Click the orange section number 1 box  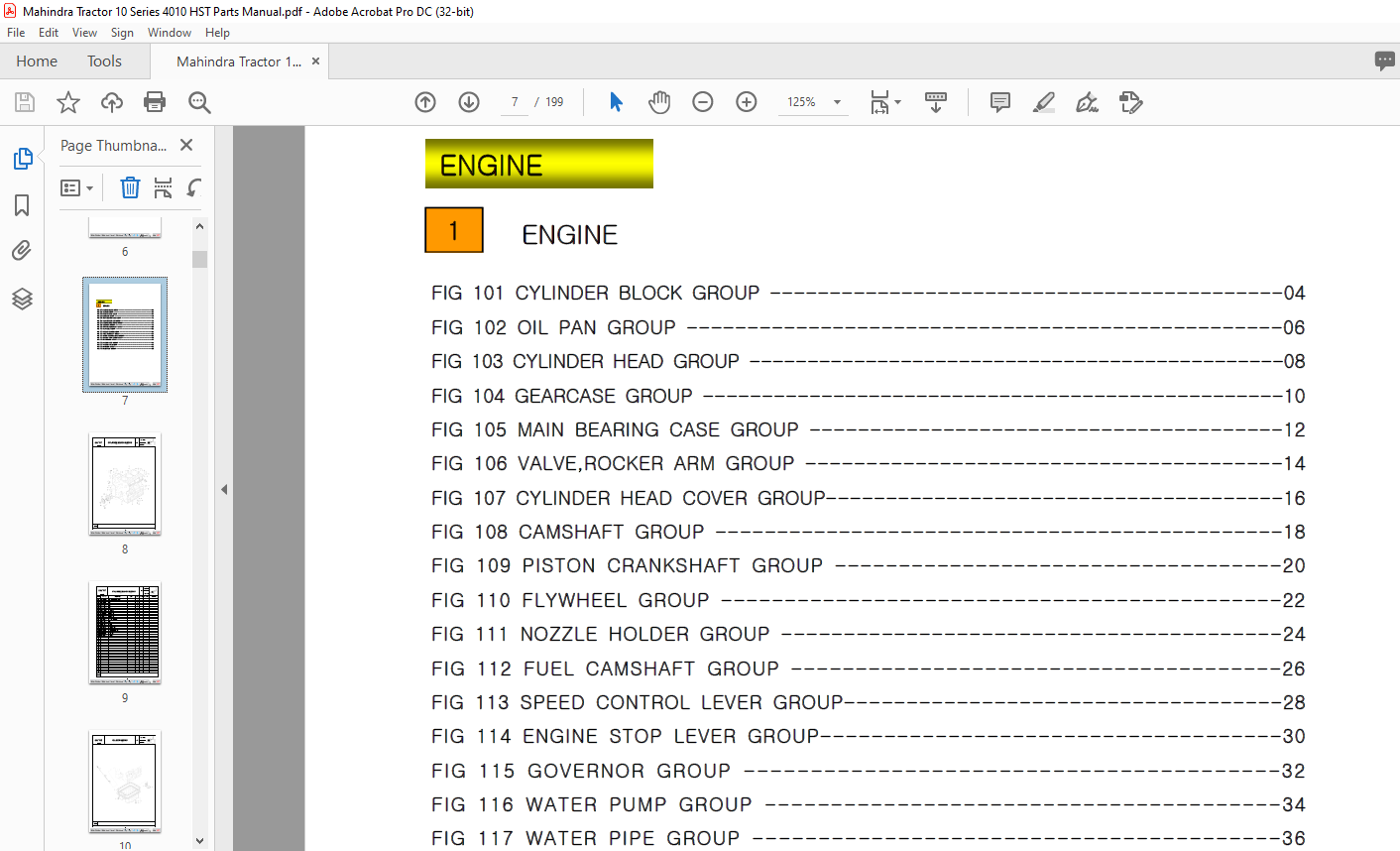(x=454, y=230)
